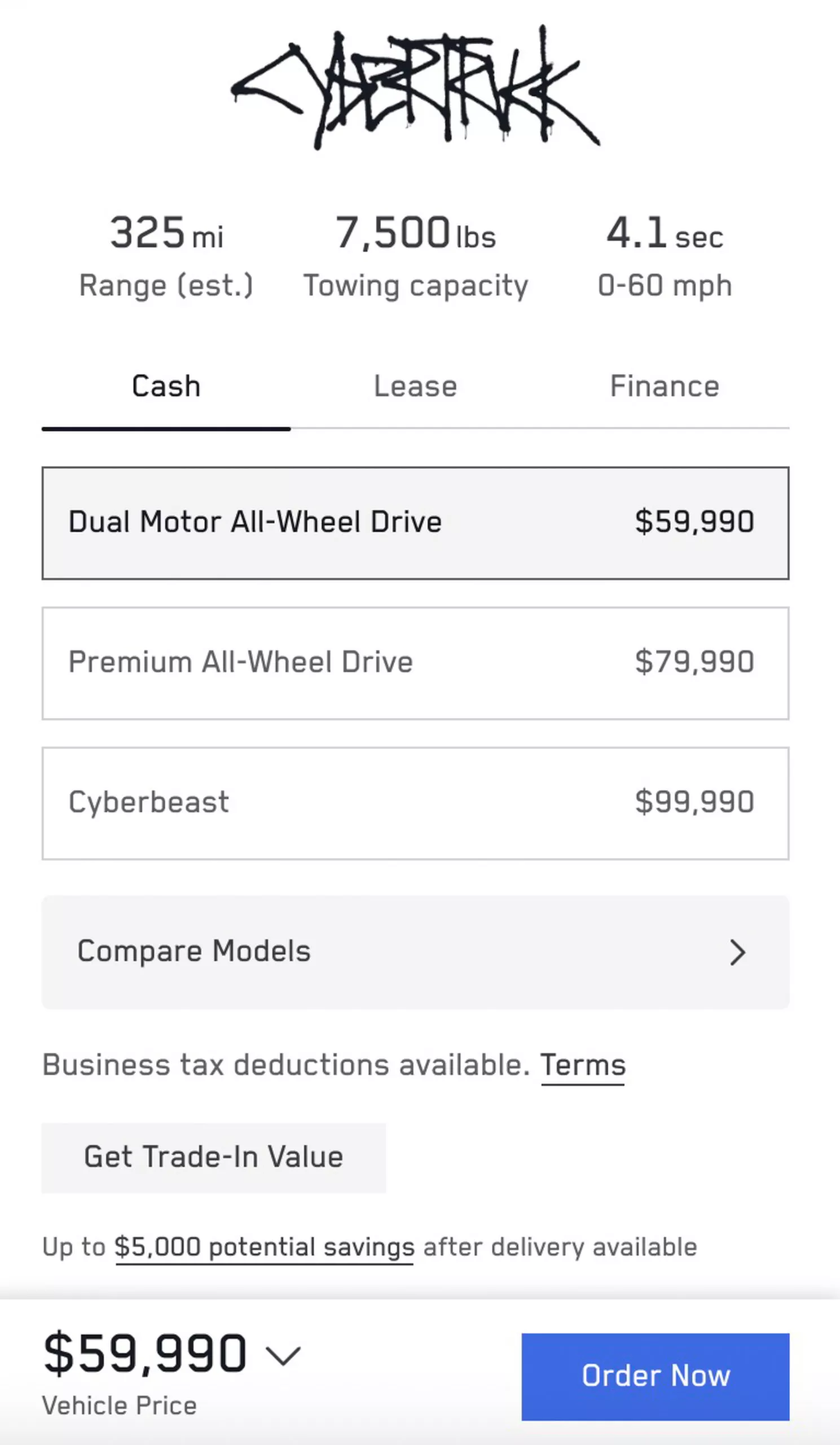Click the Compare Models right arrow icon
The height and width of the screenshot is (1445, 840).
tap(737, 952)
